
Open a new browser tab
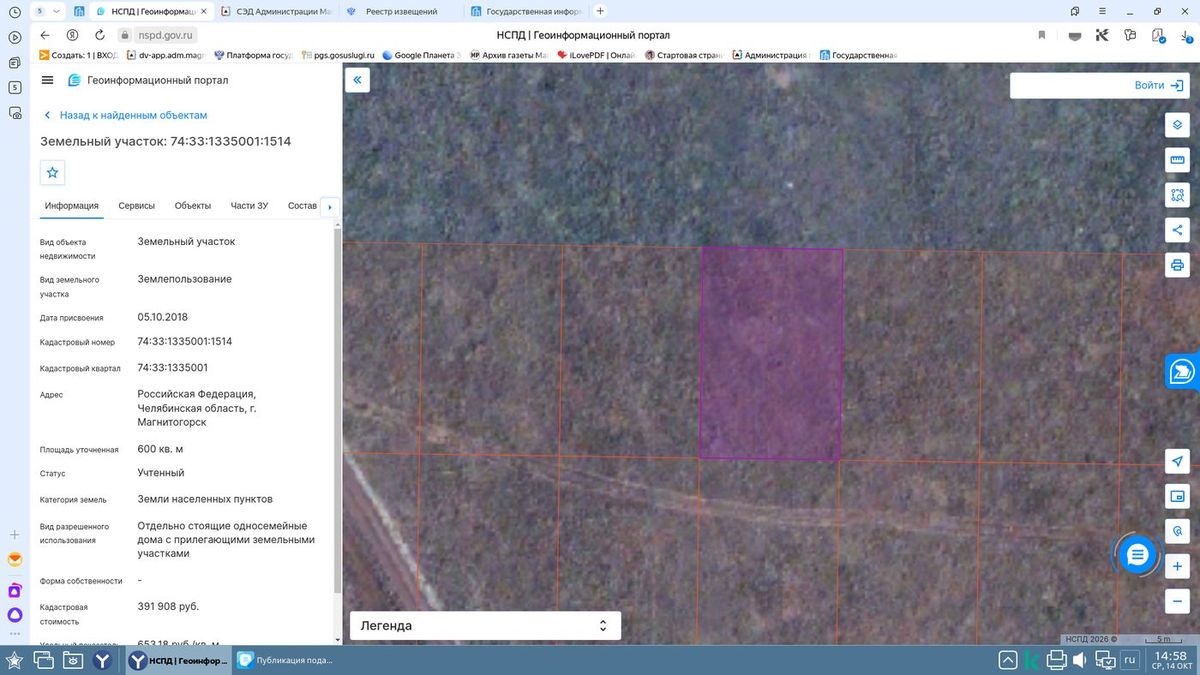click(x=600, y=11)
